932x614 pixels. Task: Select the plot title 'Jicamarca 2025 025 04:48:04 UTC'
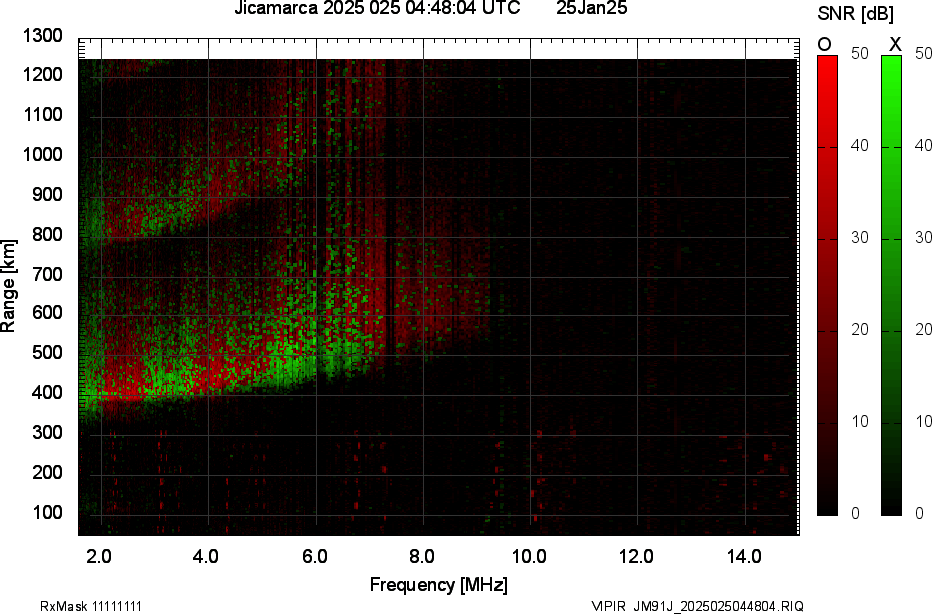[x=377, y=8]
